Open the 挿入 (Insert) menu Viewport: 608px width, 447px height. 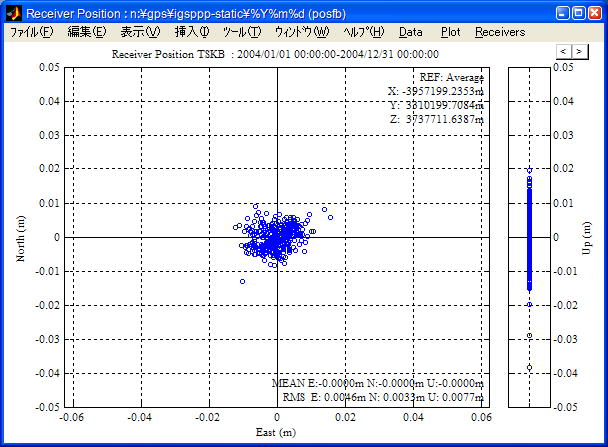click(x=192, y=32)
